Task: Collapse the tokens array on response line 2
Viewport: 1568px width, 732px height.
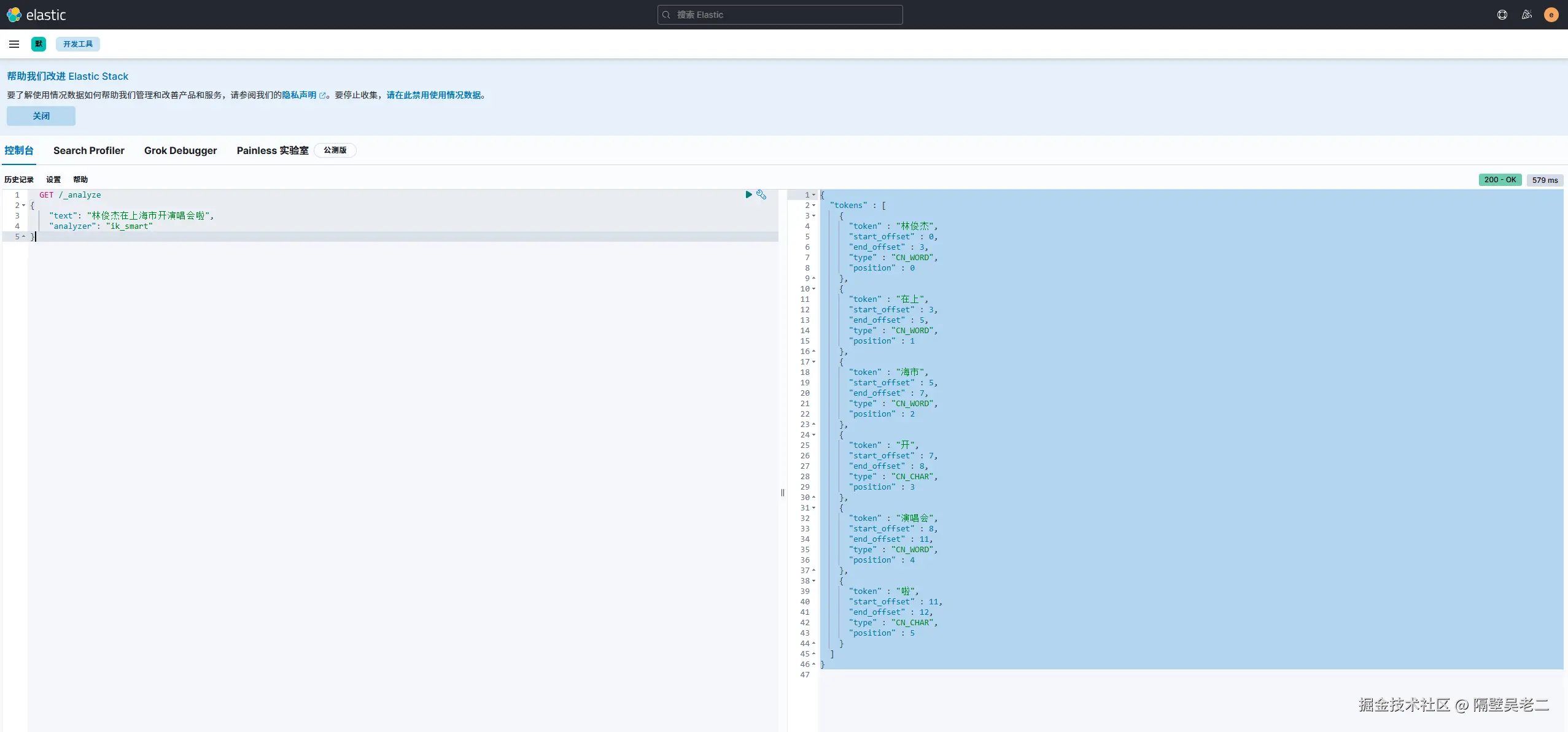Action: click(x=814, y=206)
